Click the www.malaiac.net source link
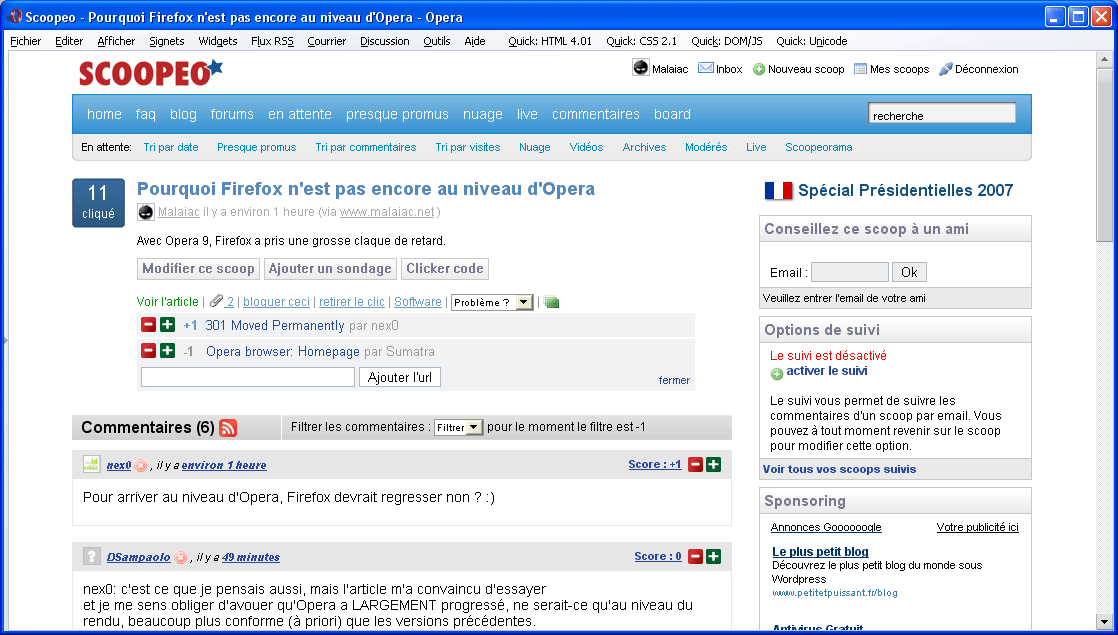Screen dimensions: 1118x635 [387, 212]
